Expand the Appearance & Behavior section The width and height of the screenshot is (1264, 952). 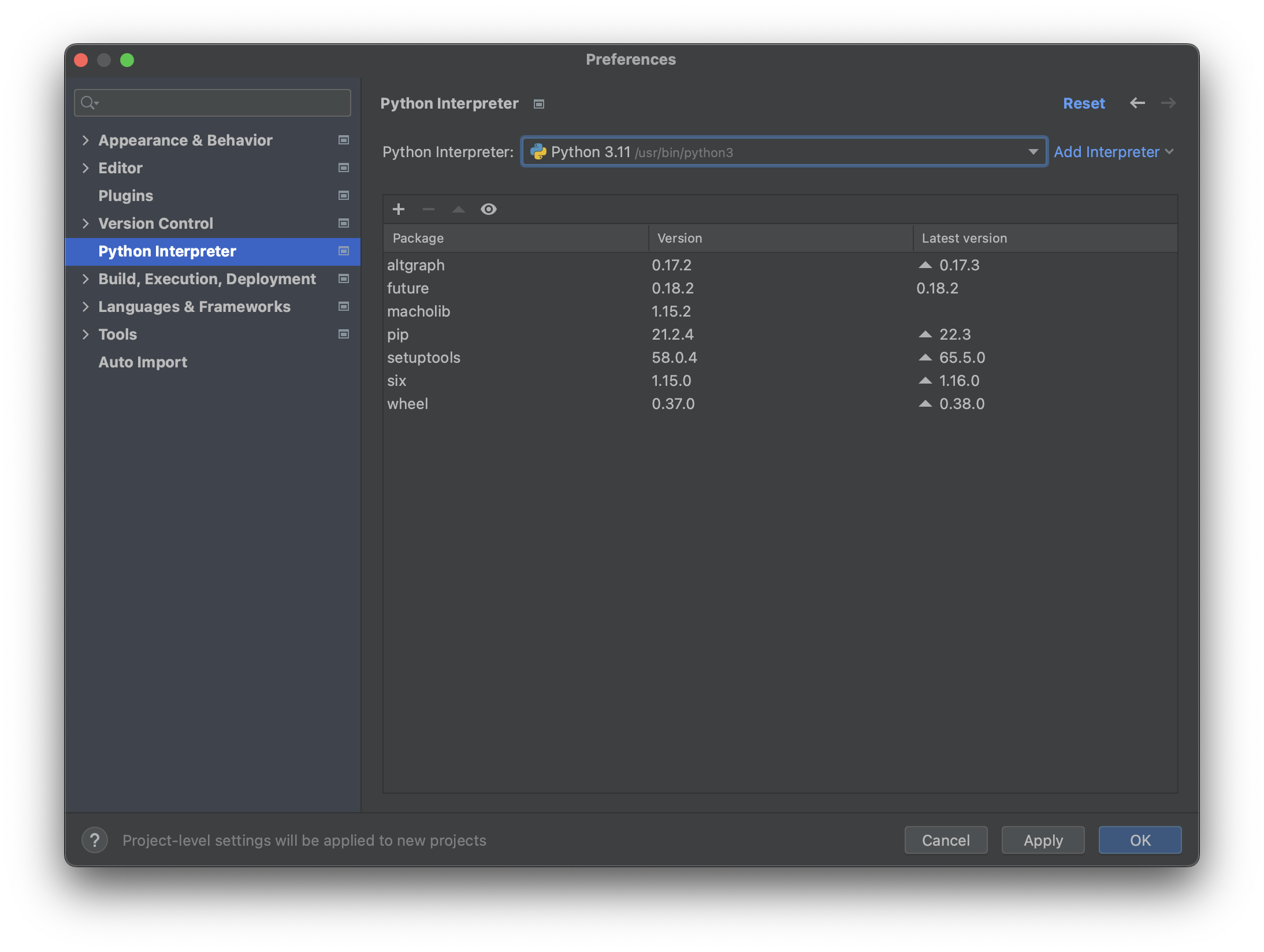coord(87,140)
